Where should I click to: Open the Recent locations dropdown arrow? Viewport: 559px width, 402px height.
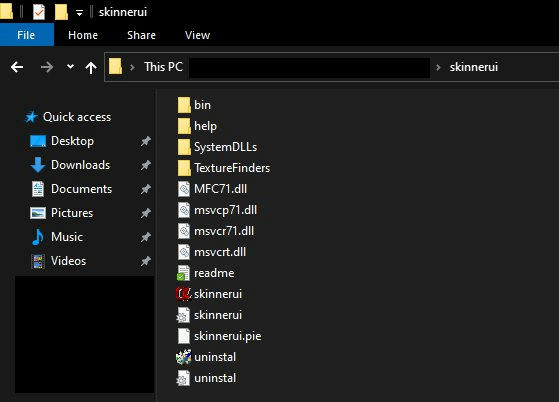pos(71,67)
